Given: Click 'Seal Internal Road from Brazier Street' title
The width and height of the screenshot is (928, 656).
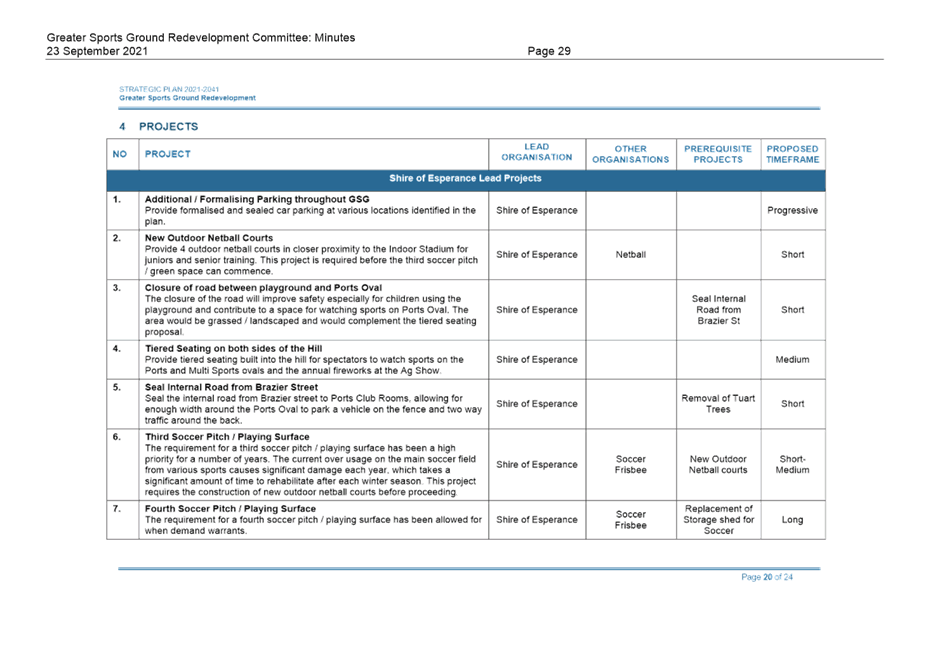Looking at the screenshot, I should point(232,386).
